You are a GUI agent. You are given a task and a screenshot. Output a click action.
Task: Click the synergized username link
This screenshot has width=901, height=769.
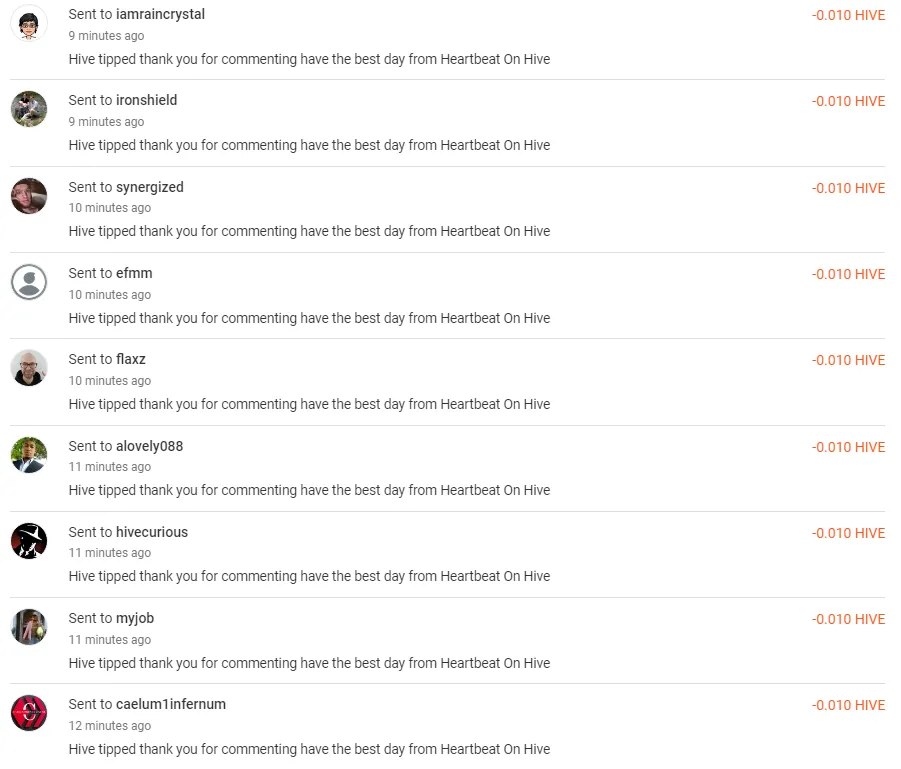tap(149, 187)
